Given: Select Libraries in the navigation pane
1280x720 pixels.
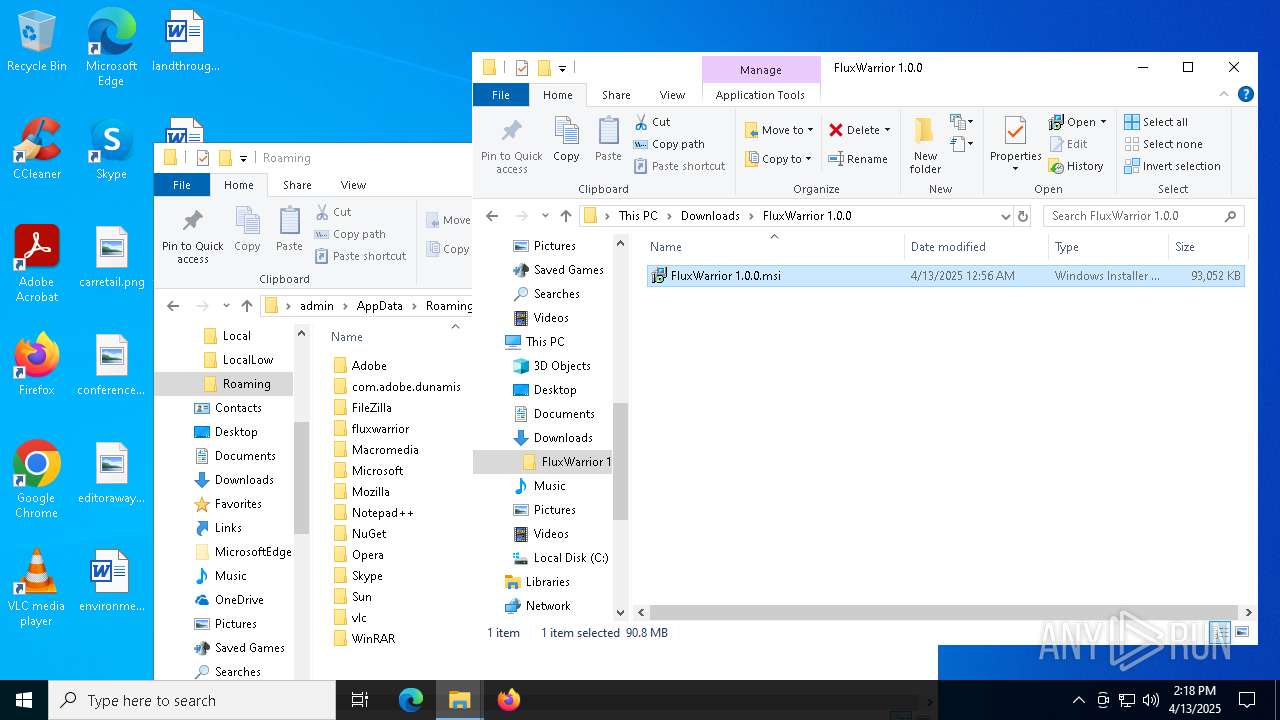Looking at the screenshot, I should (x=547, y=582).
